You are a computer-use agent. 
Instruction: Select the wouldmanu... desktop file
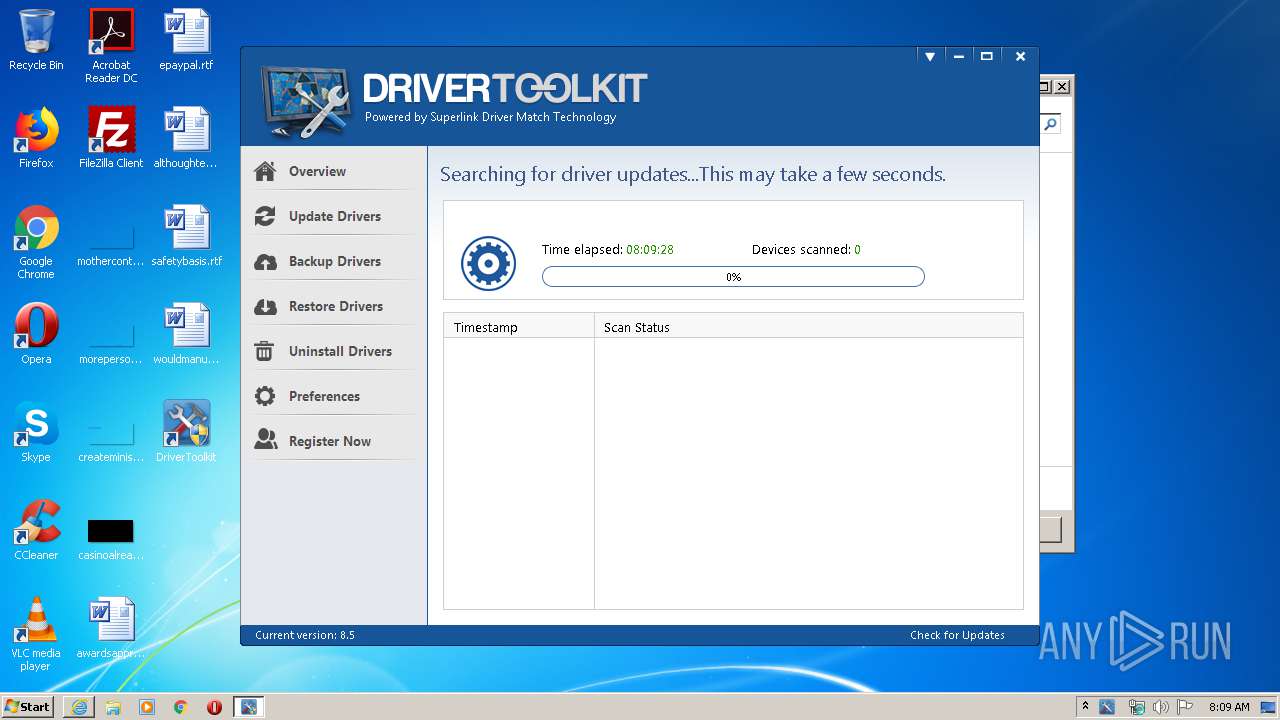pos(187,334)
